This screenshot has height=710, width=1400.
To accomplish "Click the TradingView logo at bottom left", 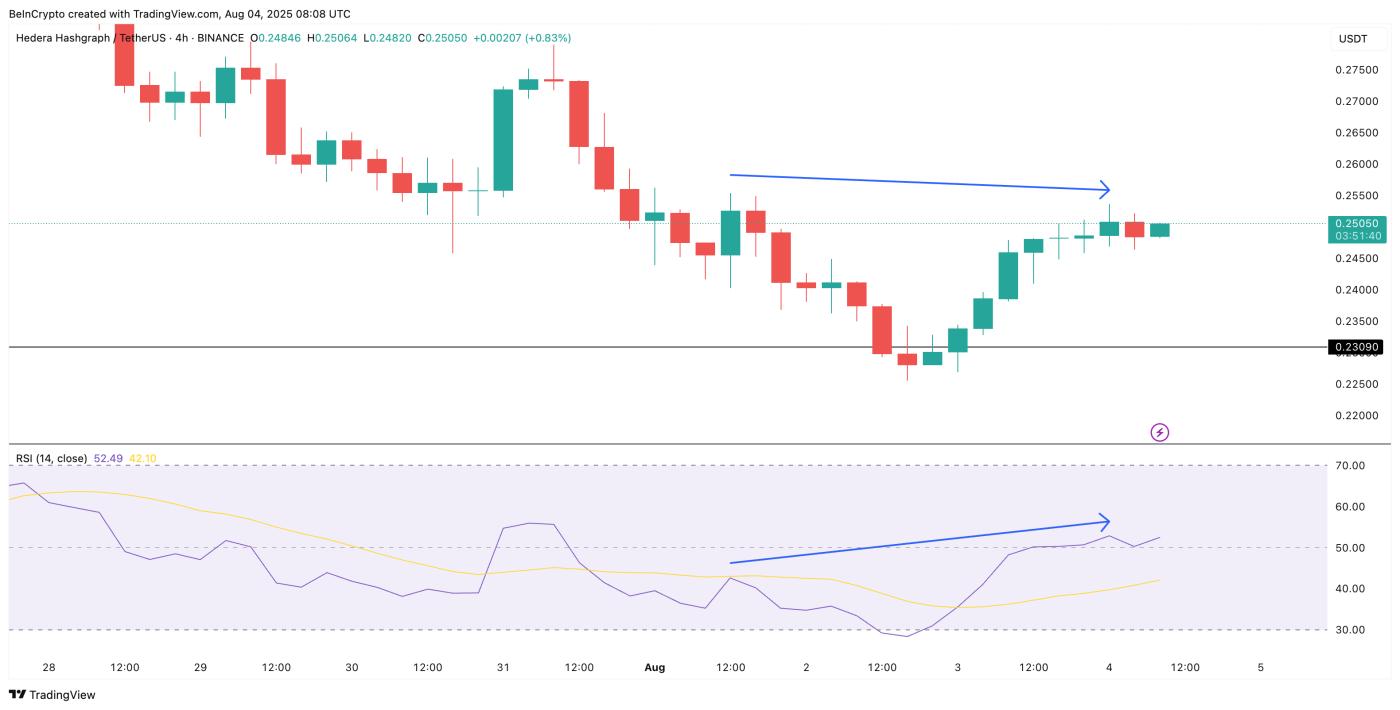I will 53,694.
